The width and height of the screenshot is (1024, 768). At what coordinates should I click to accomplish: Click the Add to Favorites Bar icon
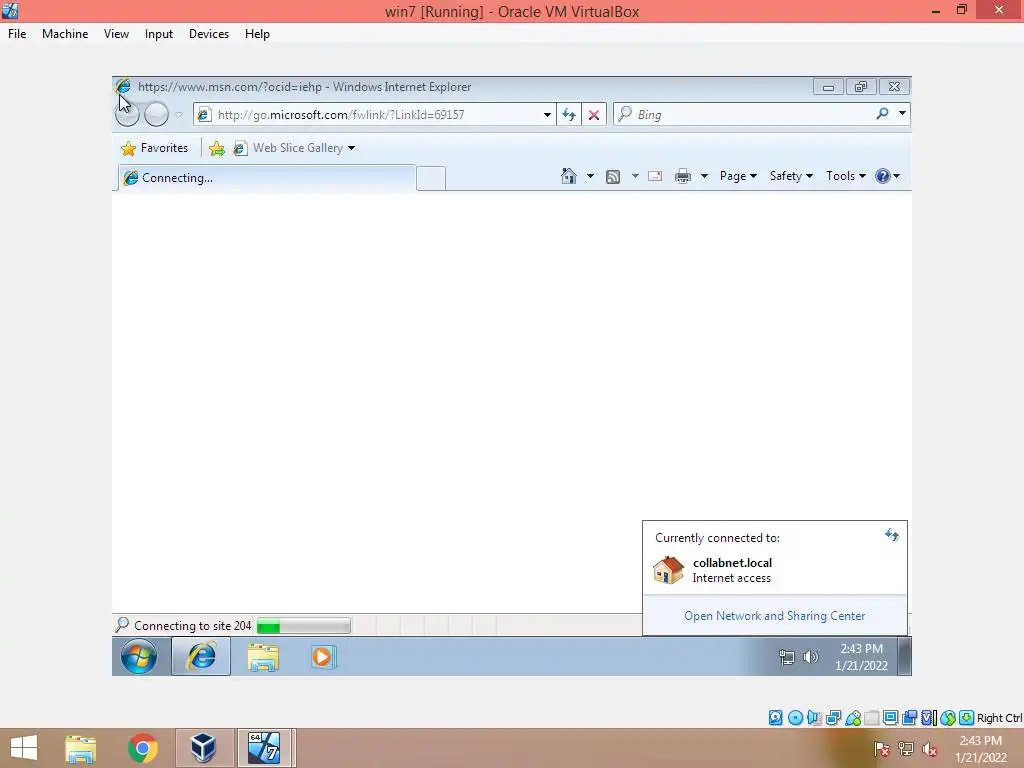point(217,148)
